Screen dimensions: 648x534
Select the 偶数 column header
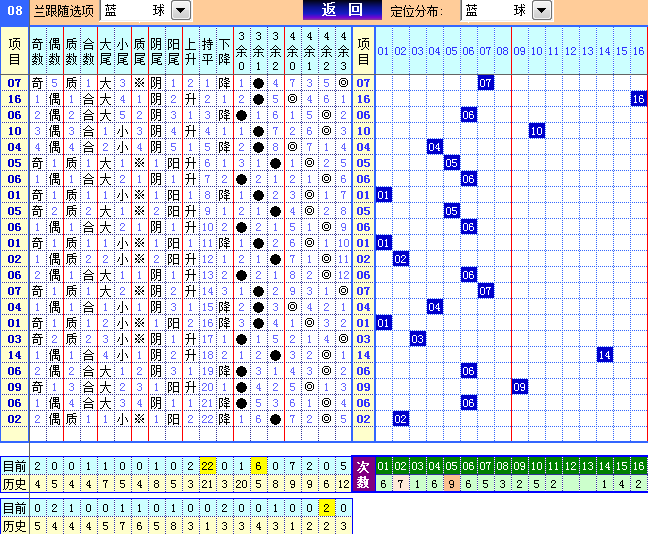(55, 51)
